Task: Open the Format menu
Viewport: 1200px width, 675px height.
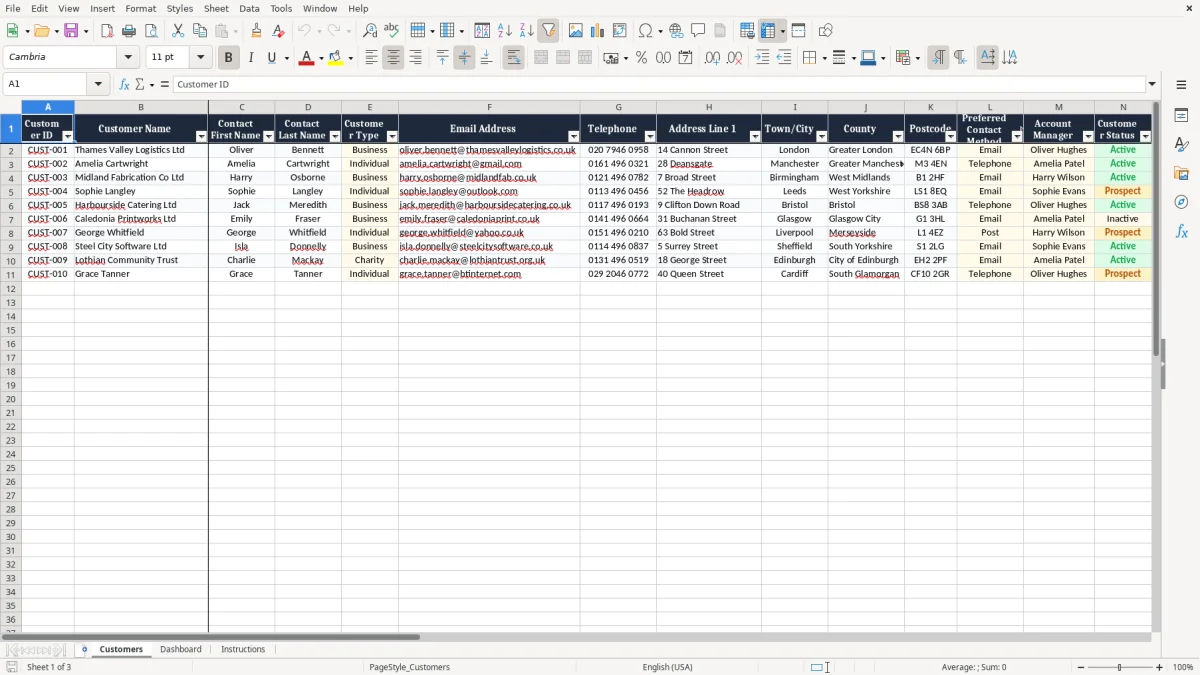Action: click(140, 8)
